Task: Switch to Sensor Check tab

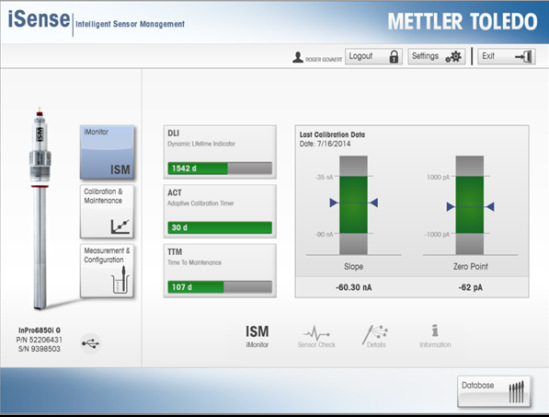Action: pos(317,336)
